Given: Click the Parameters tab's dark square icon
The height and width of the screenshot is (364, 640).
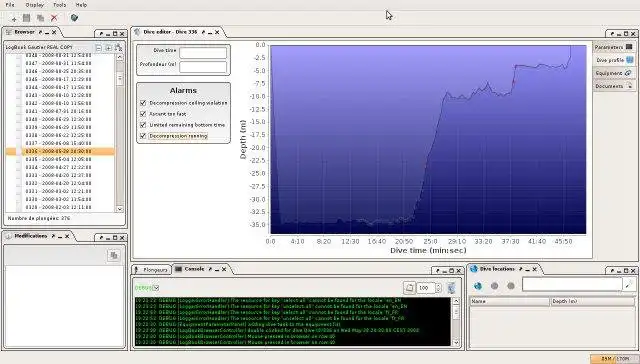Looking at the screenshot, I should [629, 47].
